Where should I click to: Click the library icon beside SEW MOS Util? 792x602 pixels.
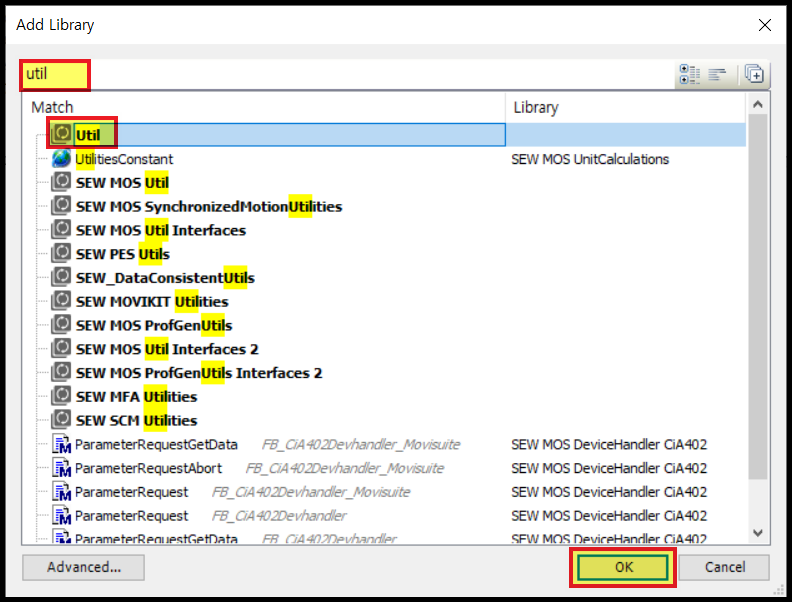point(62,182)
